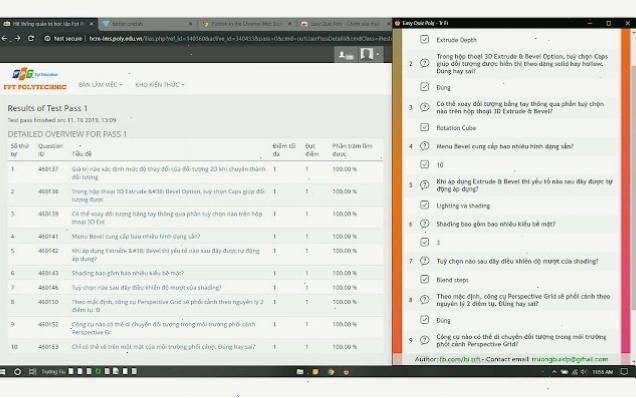Switch to Publish in Chrome Web Store tab
This screenshot has width=636, height=398.
coord(247,24)
